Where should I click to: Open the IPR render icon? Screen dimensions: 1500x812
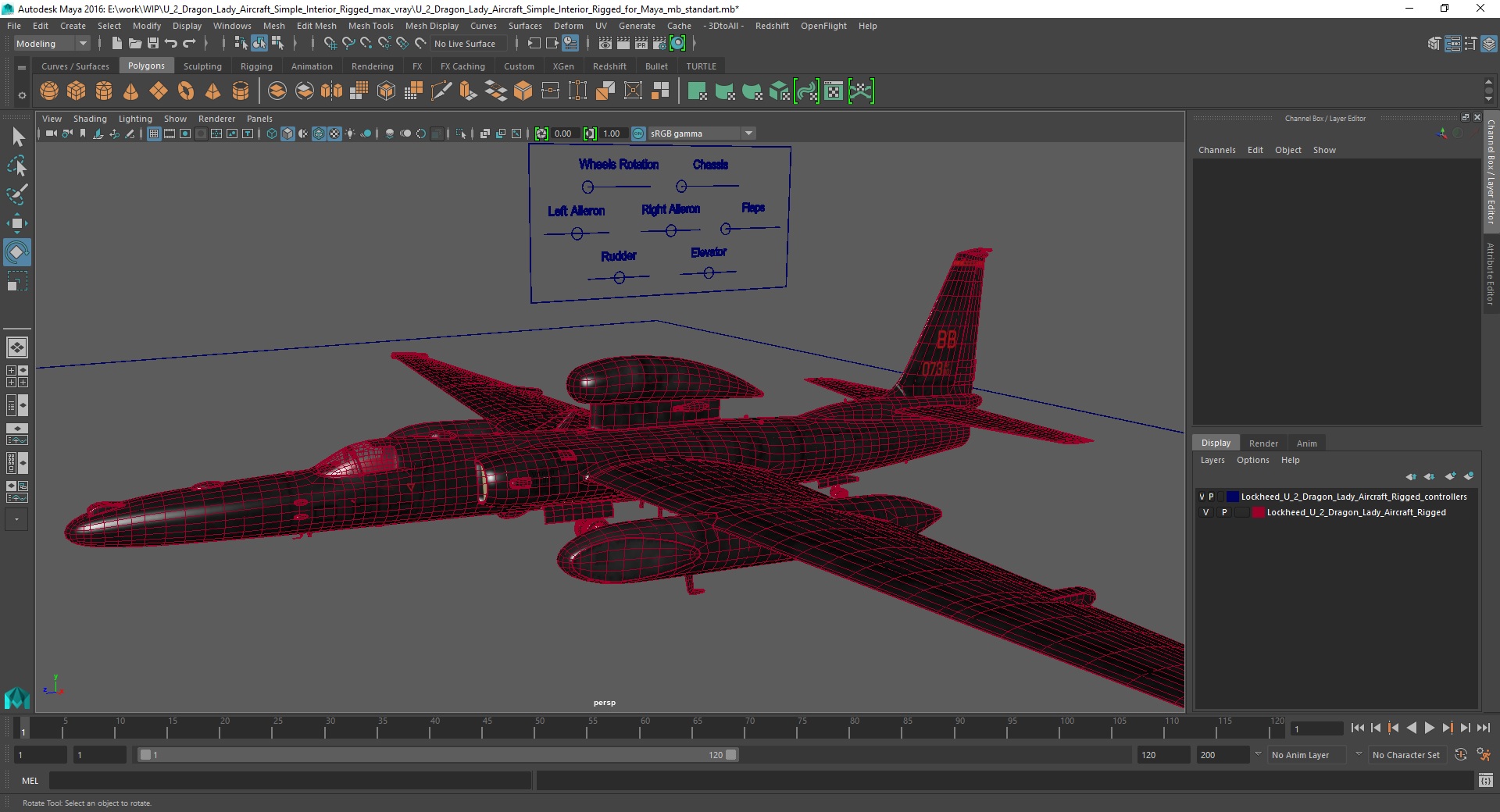click(x=641, y=44)
